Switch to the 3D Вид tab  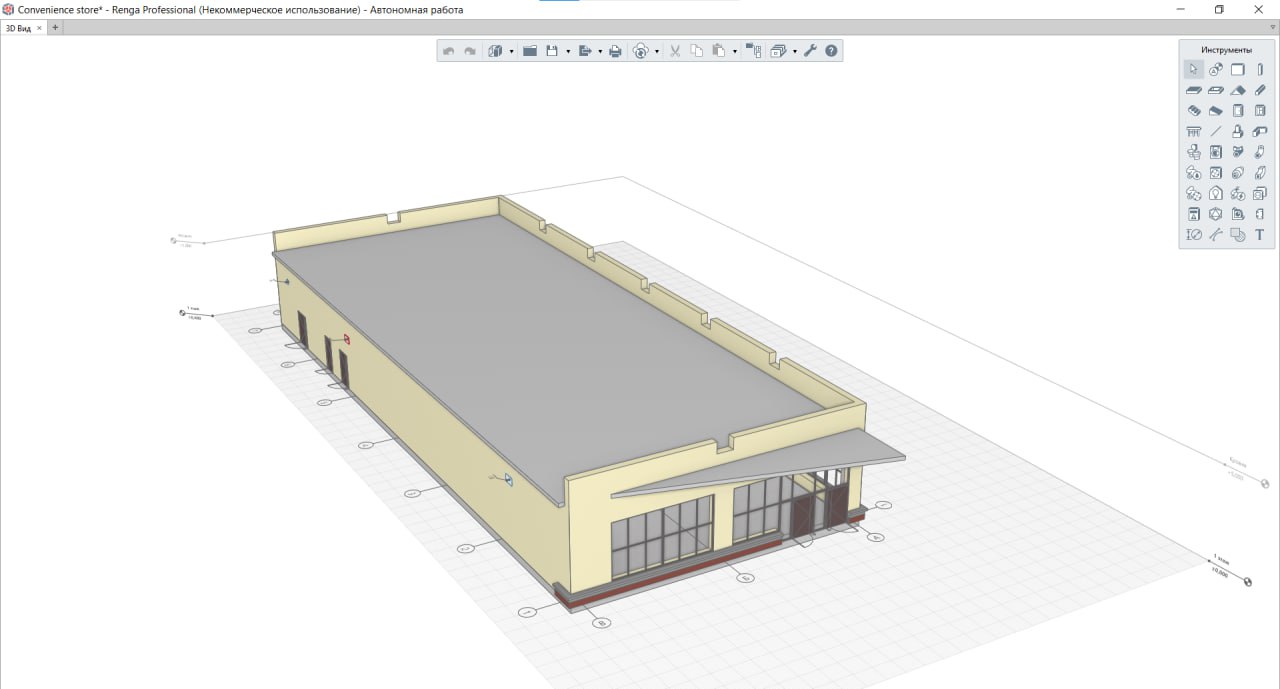18,28
